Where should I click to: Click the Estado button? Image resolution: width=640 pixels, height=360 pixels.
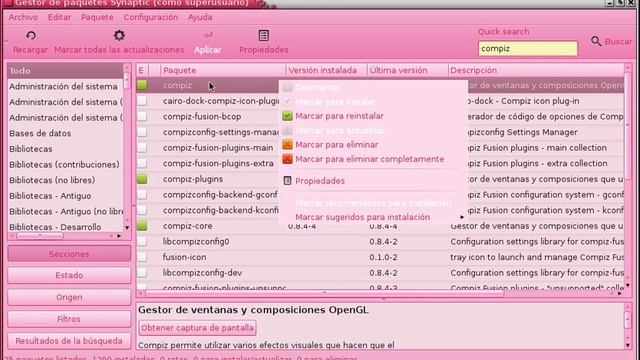(69, 276)
